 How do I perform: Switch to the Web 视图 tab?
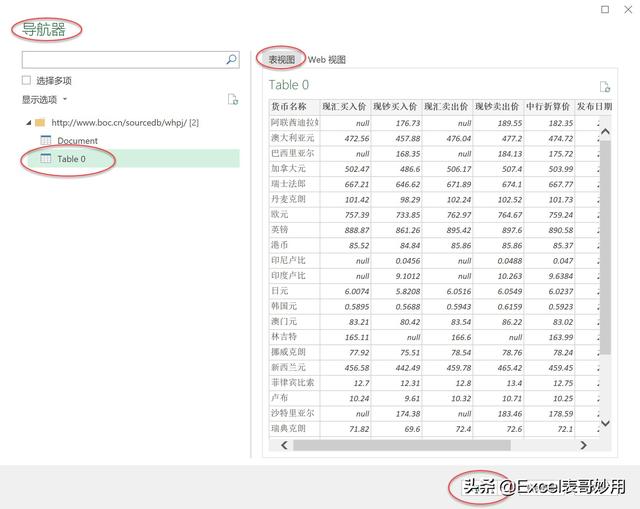(x=327, y=60)
